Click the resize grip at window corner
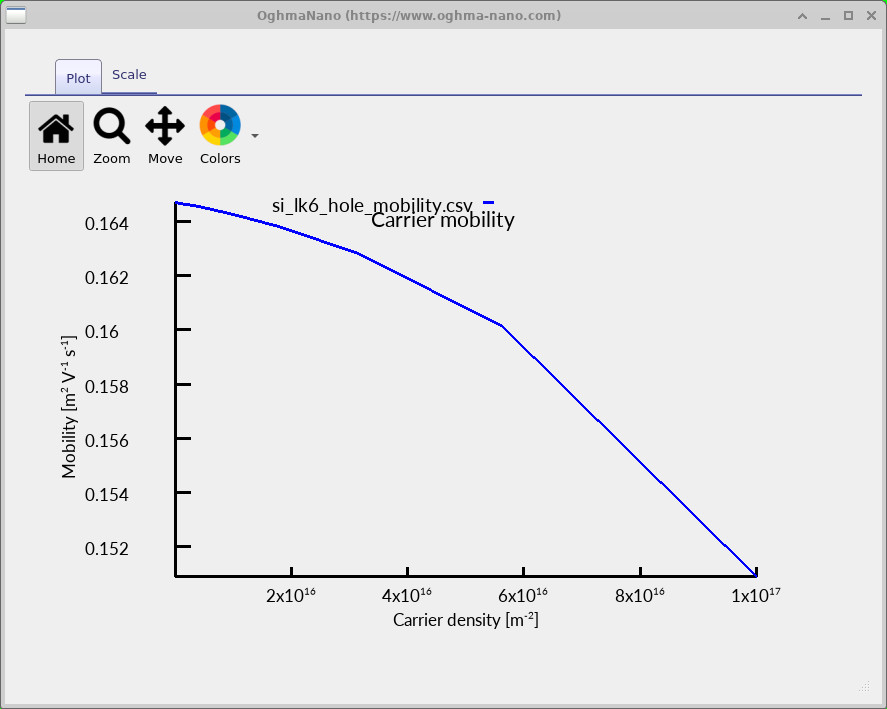Screen dimensions: 887x709 [x=864, y=687]
